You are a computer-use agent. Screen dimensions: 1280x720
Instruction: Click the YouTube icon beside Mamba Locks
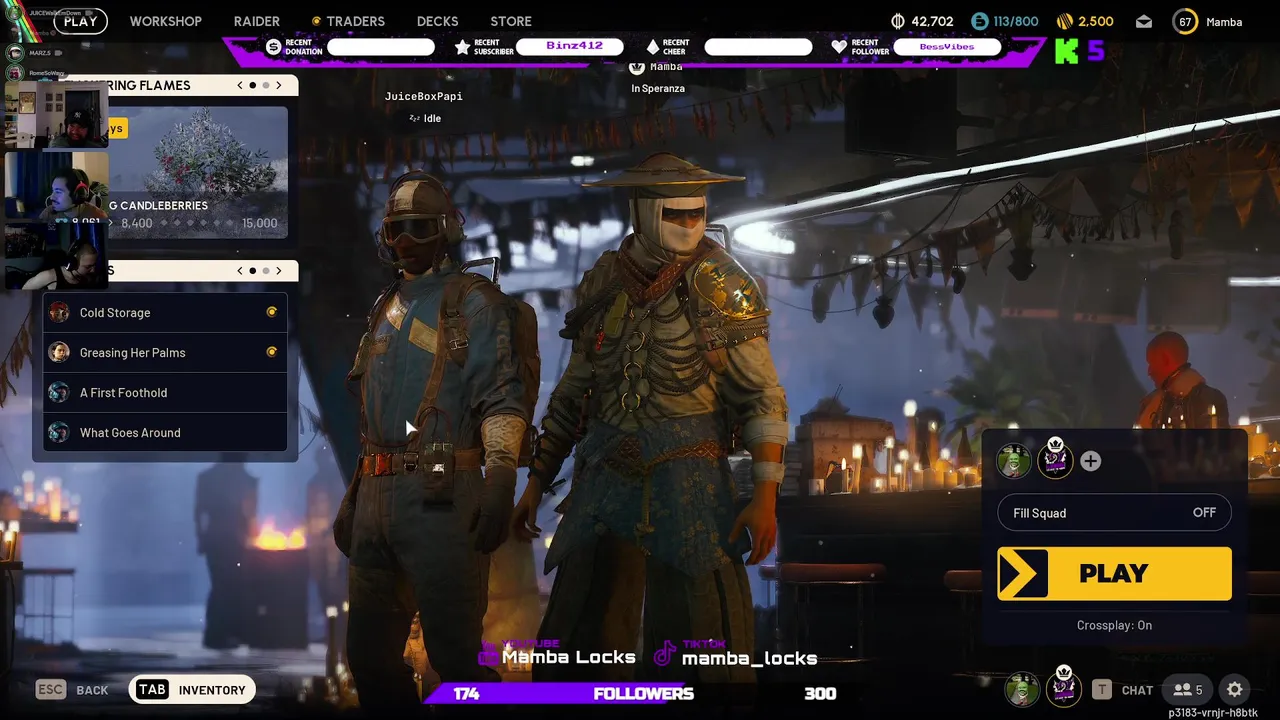488,656
